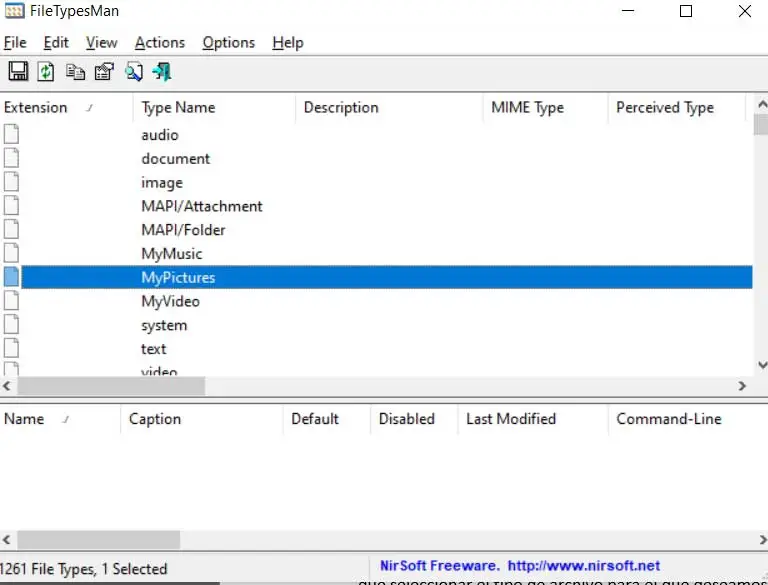Sort actions by Command-Line column header
Viewport: 768px width, 585px height.
point(688,419)
